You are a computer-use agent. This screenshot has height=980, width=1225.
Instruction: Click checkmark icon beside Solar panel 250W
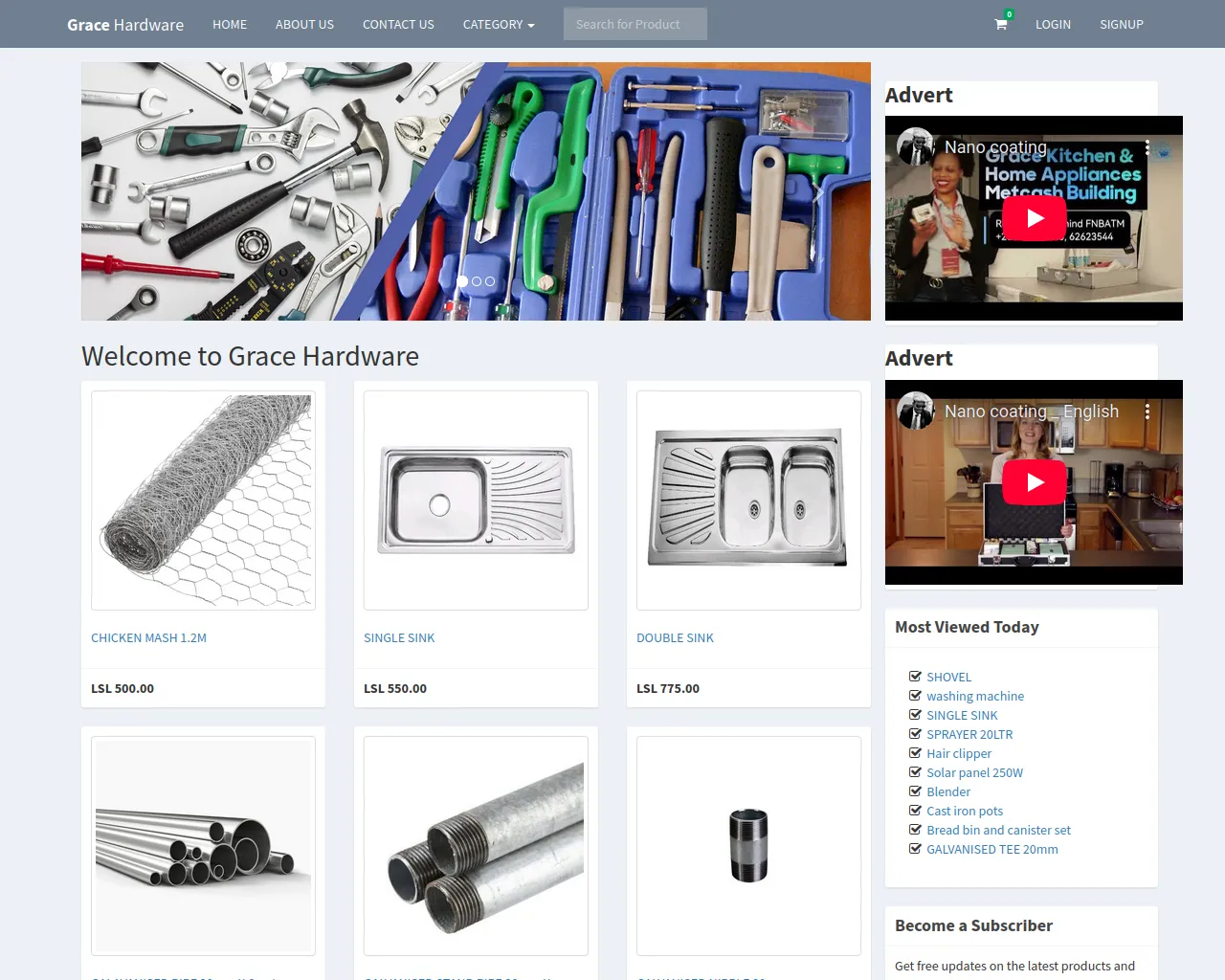coord(915,772)
